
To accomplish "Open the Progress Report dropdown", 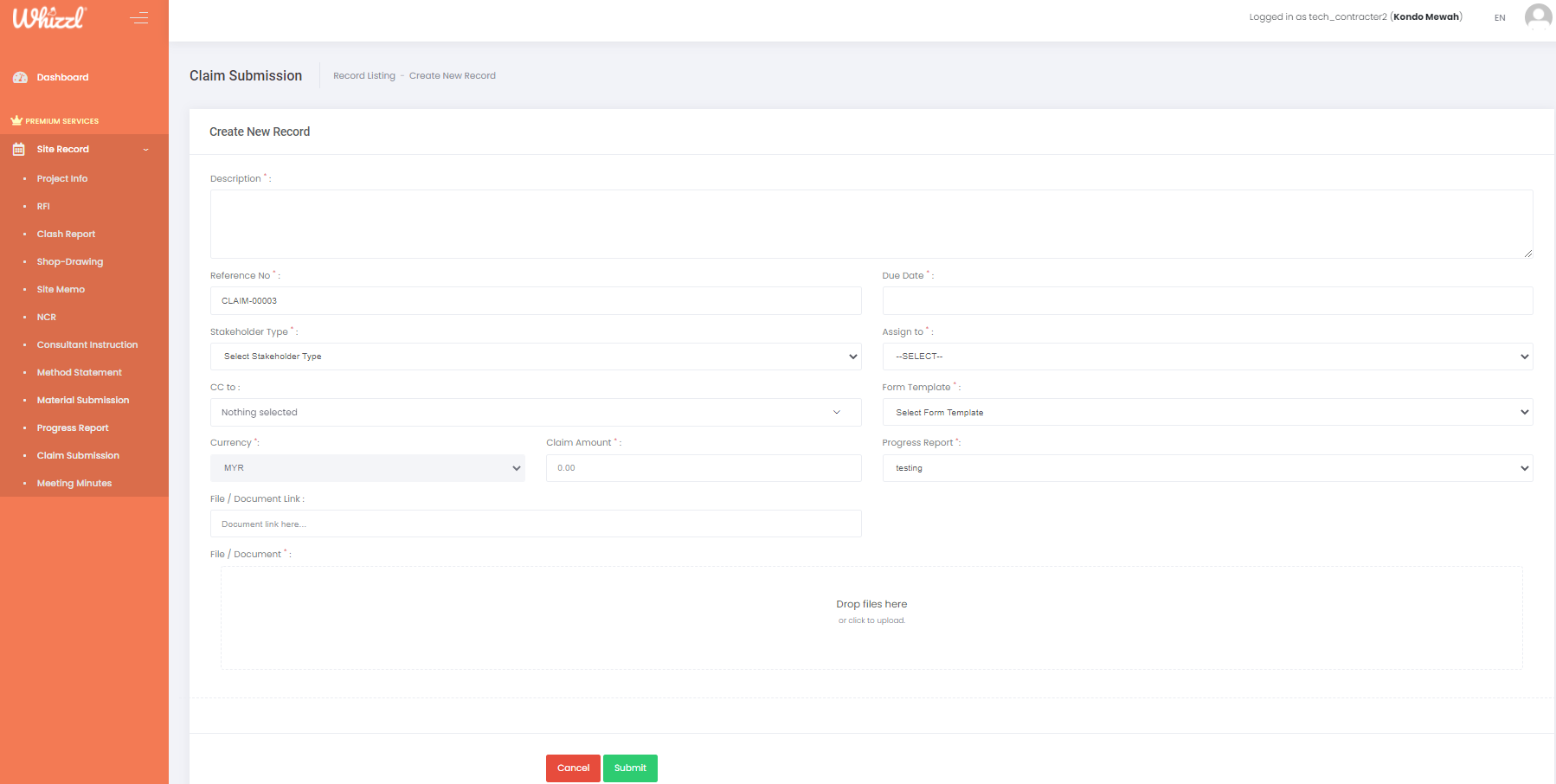I will [x=1206, y=468].
